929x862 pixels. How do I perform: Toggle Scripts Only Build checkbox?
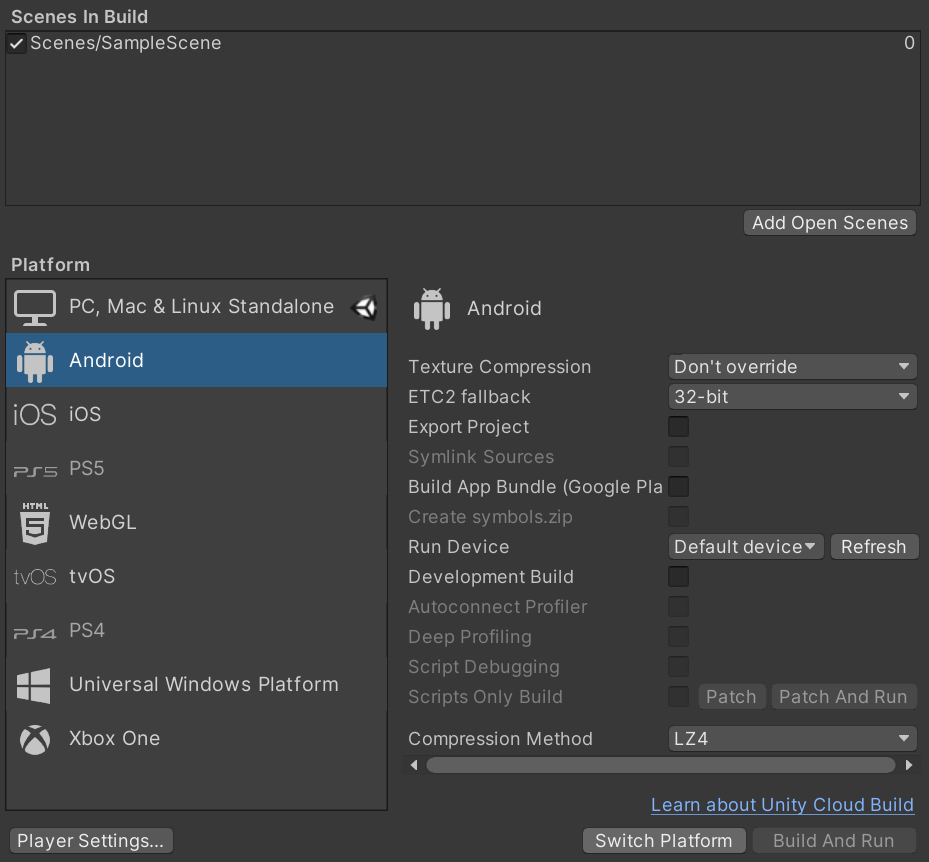[x=678, y=697]
